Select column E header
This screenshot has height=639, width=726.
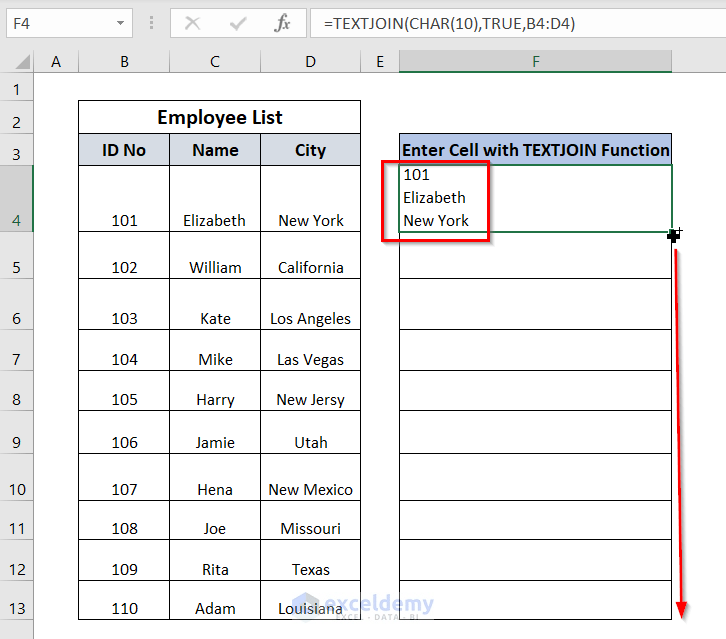pyautogui.click(x=380, y=62)
